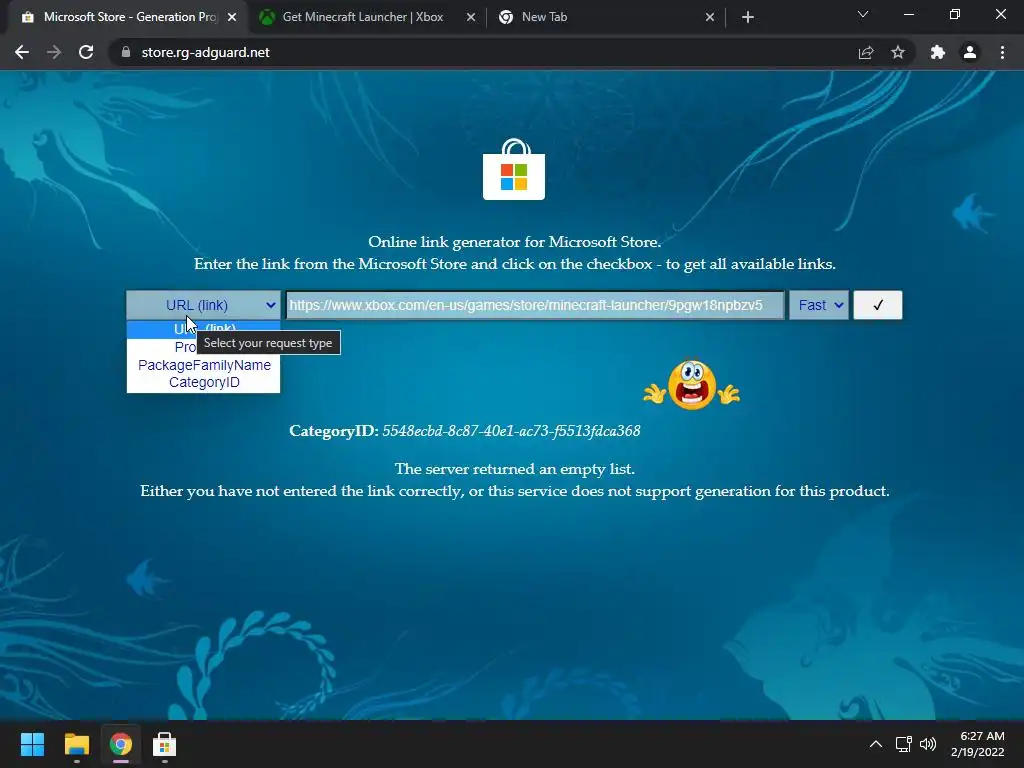Switch to the New Tab tab
Image resolution: width=1024 pixels, height=768 pixels.
544,17
